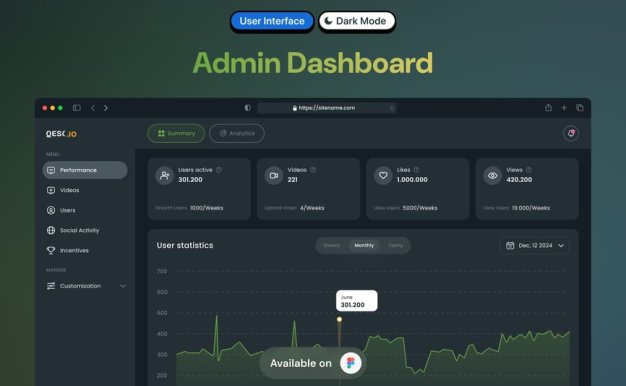626x386 pixels.
Task: Go forward with the browser forward arrow
Action: (106, 108)
